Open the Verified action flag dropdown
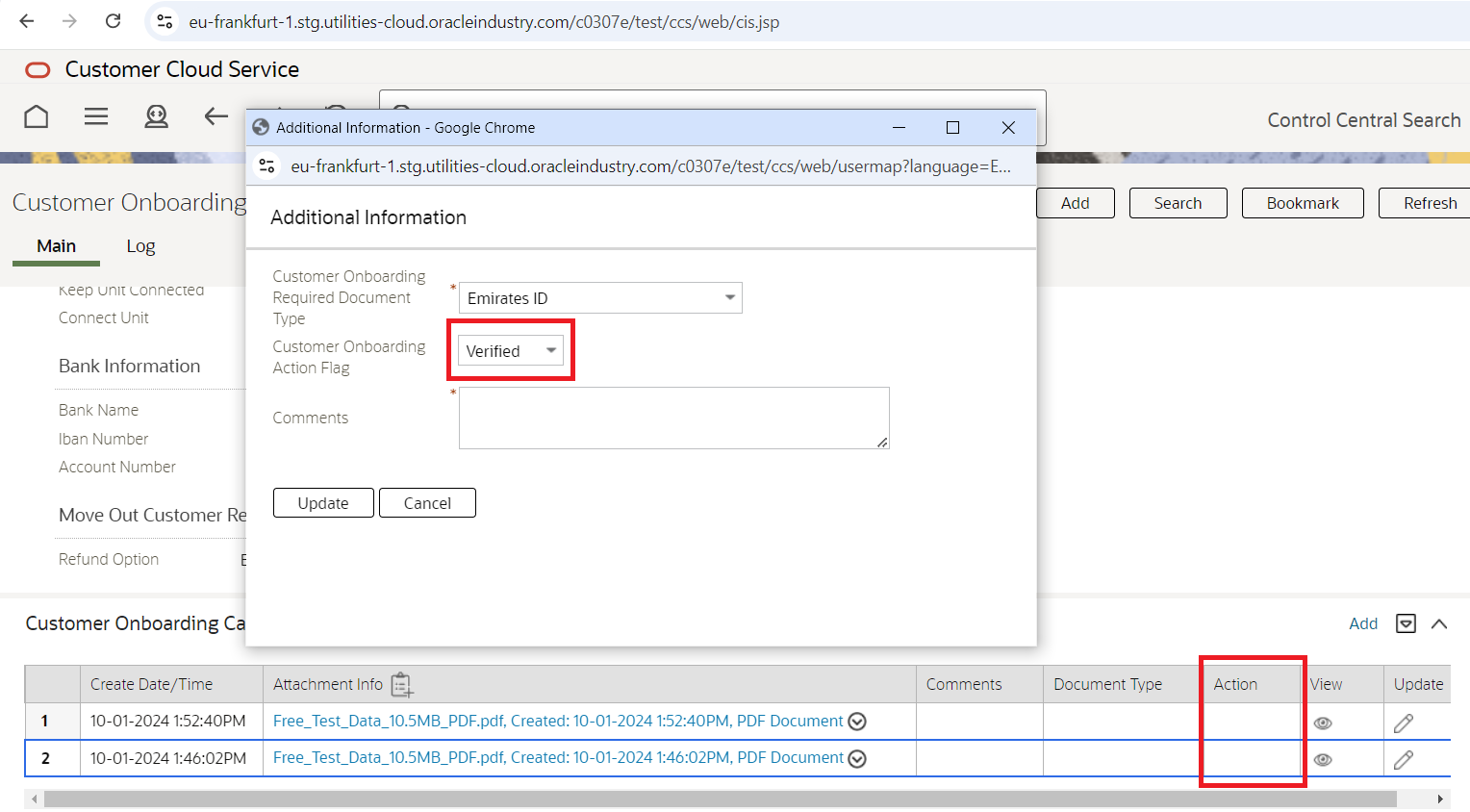Image resolution: width=1470 pixels, height=812 pixels. [511, 351]
